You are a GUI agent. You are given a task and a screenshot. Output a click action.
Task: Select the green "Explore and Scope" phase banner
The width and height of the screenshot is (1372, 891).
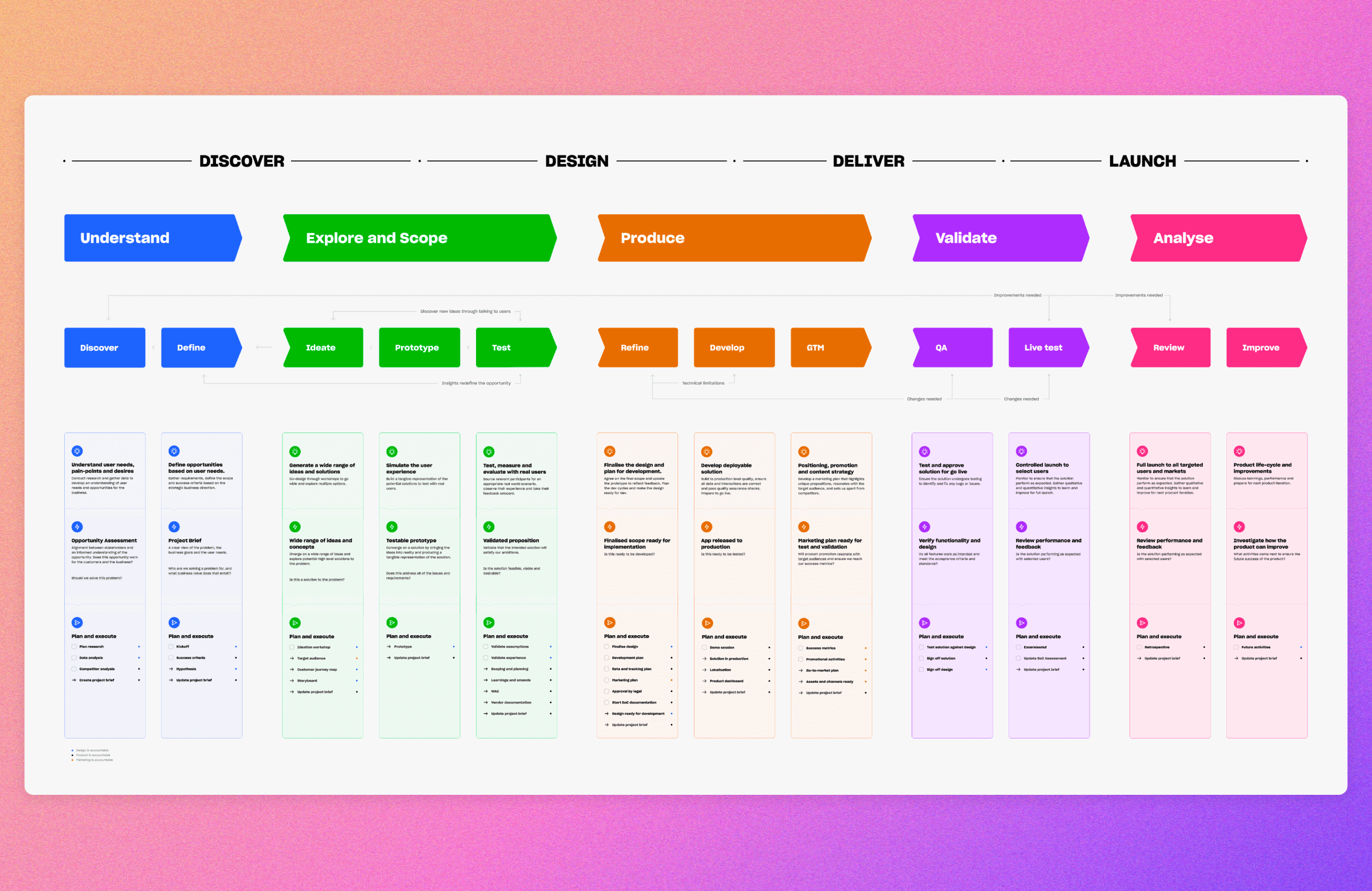(419, 238)
